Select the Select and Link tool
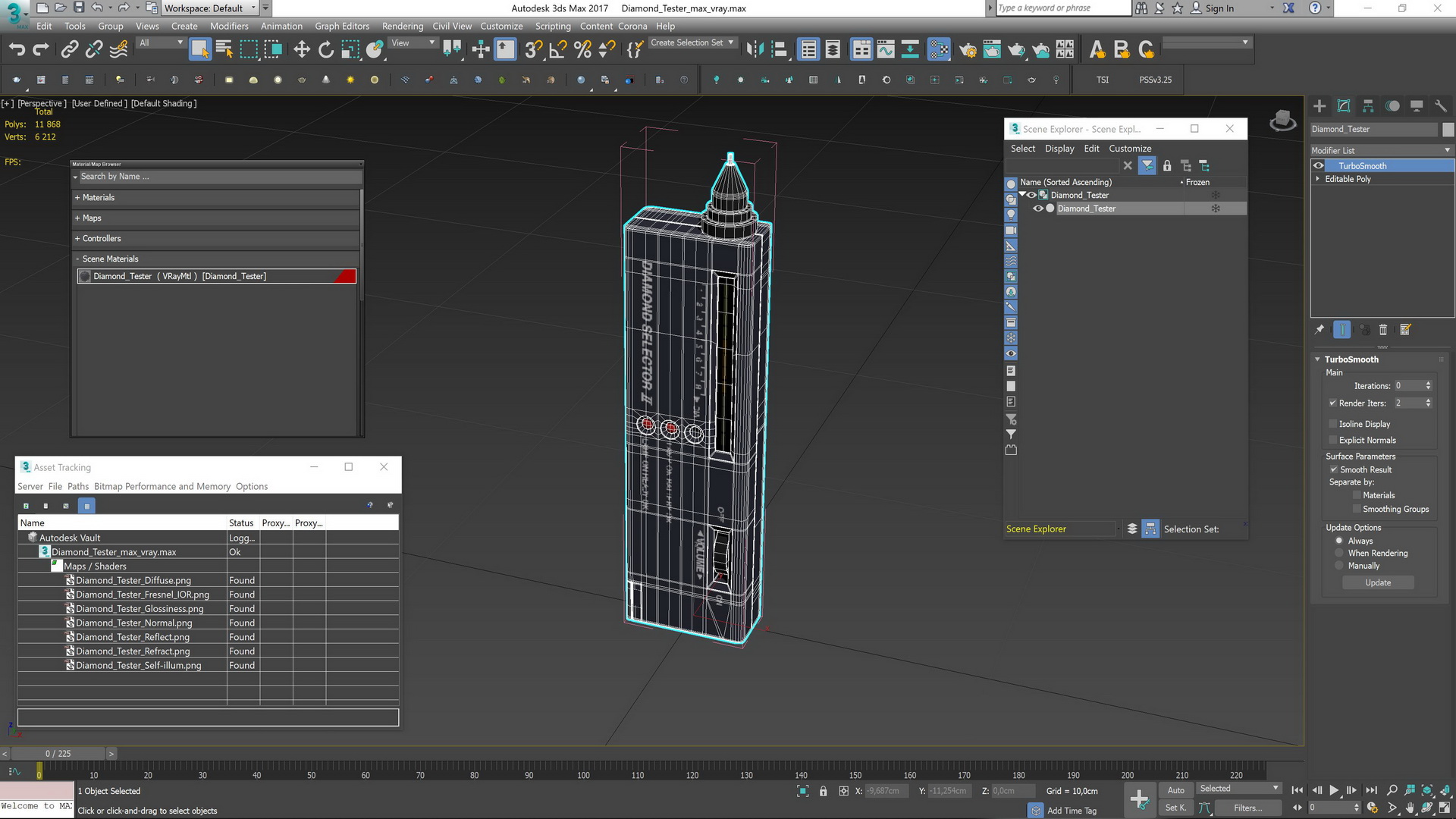The width and height of the screenshot is (1456, 819). click(69, 50)
